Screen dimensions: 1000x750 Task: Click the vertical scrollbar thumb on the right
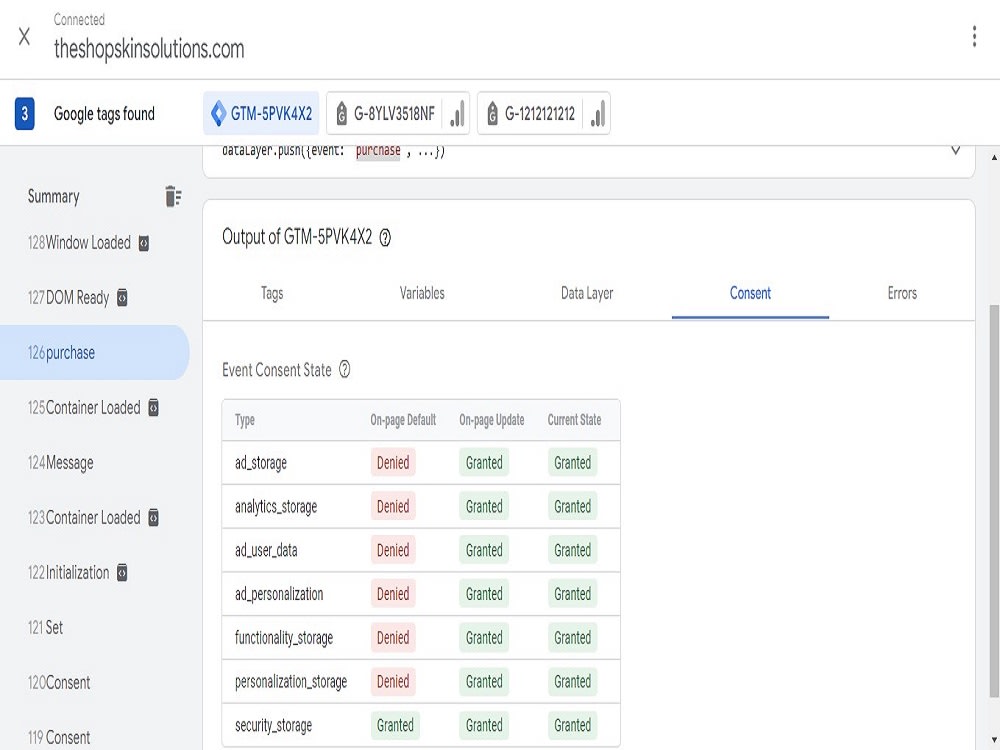[994, 501]
